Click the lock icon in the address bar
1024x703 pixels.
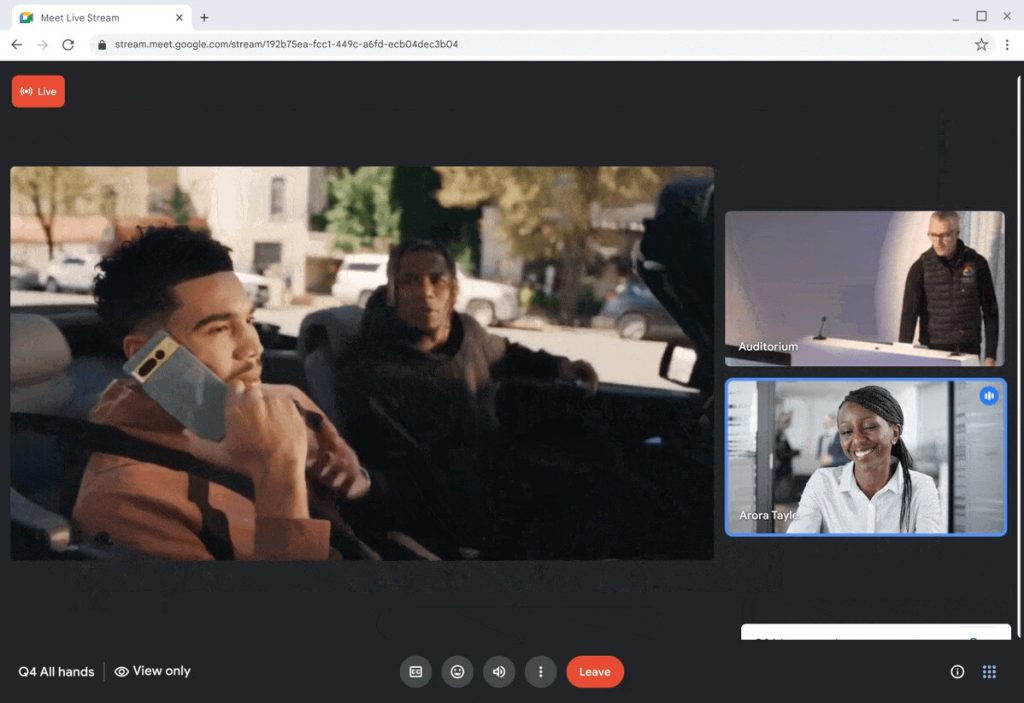pyautogui.click(x=103, y=44)
